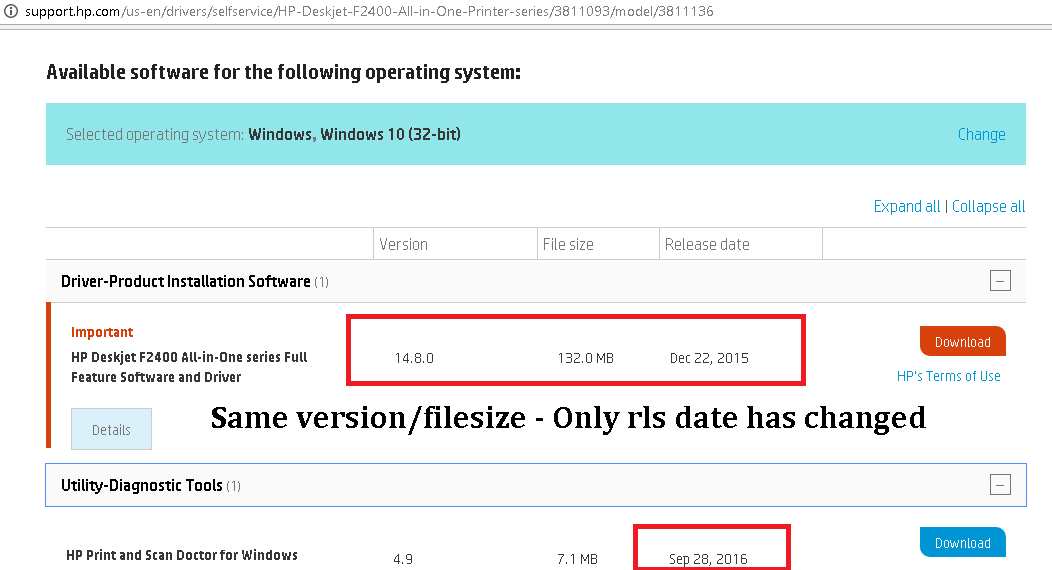Click the Utility-Diagnostic Tools heading

point(142,485)
